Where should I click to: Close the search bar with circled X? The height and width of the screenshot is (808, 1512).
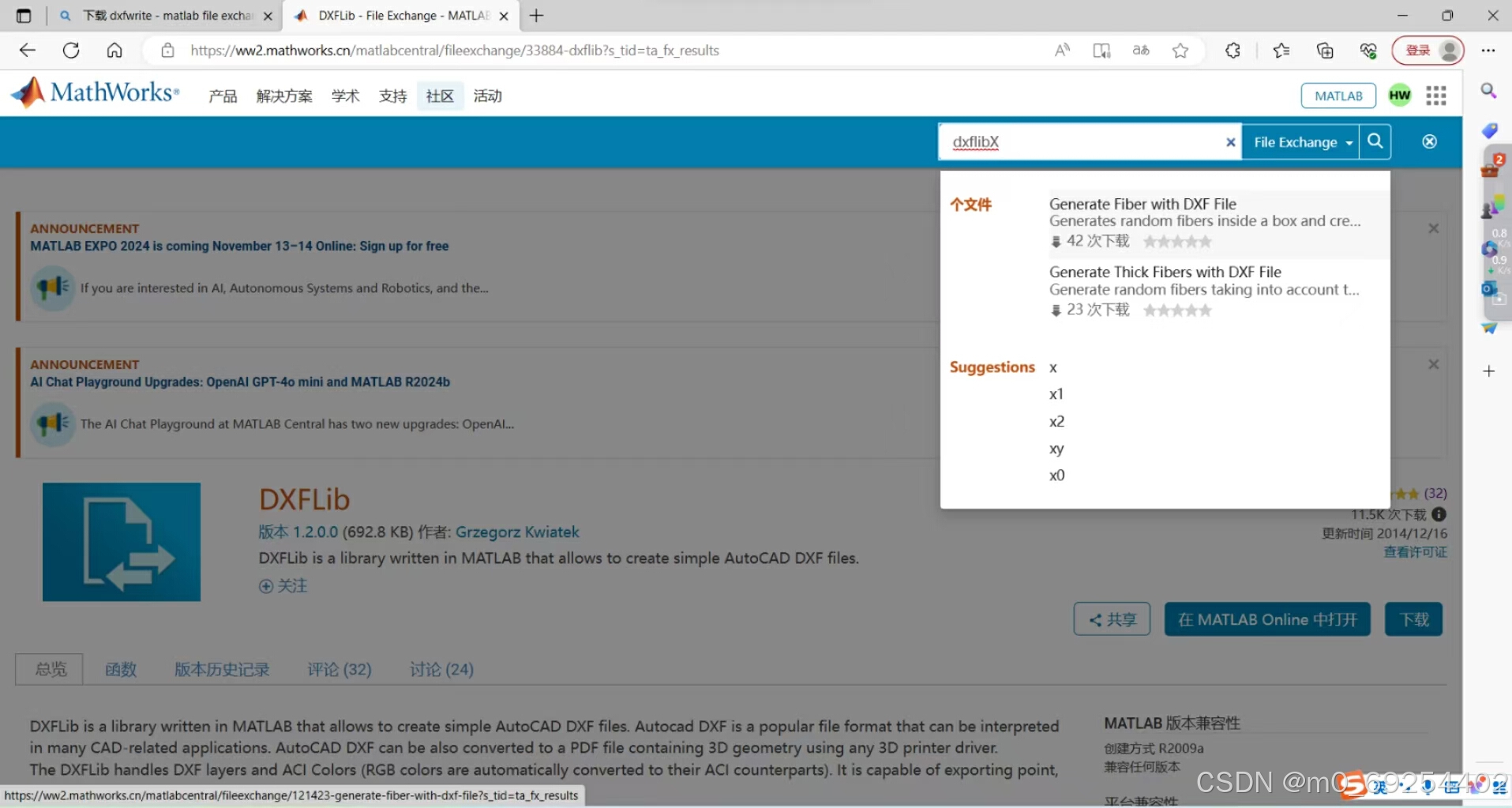(1429, 141)
